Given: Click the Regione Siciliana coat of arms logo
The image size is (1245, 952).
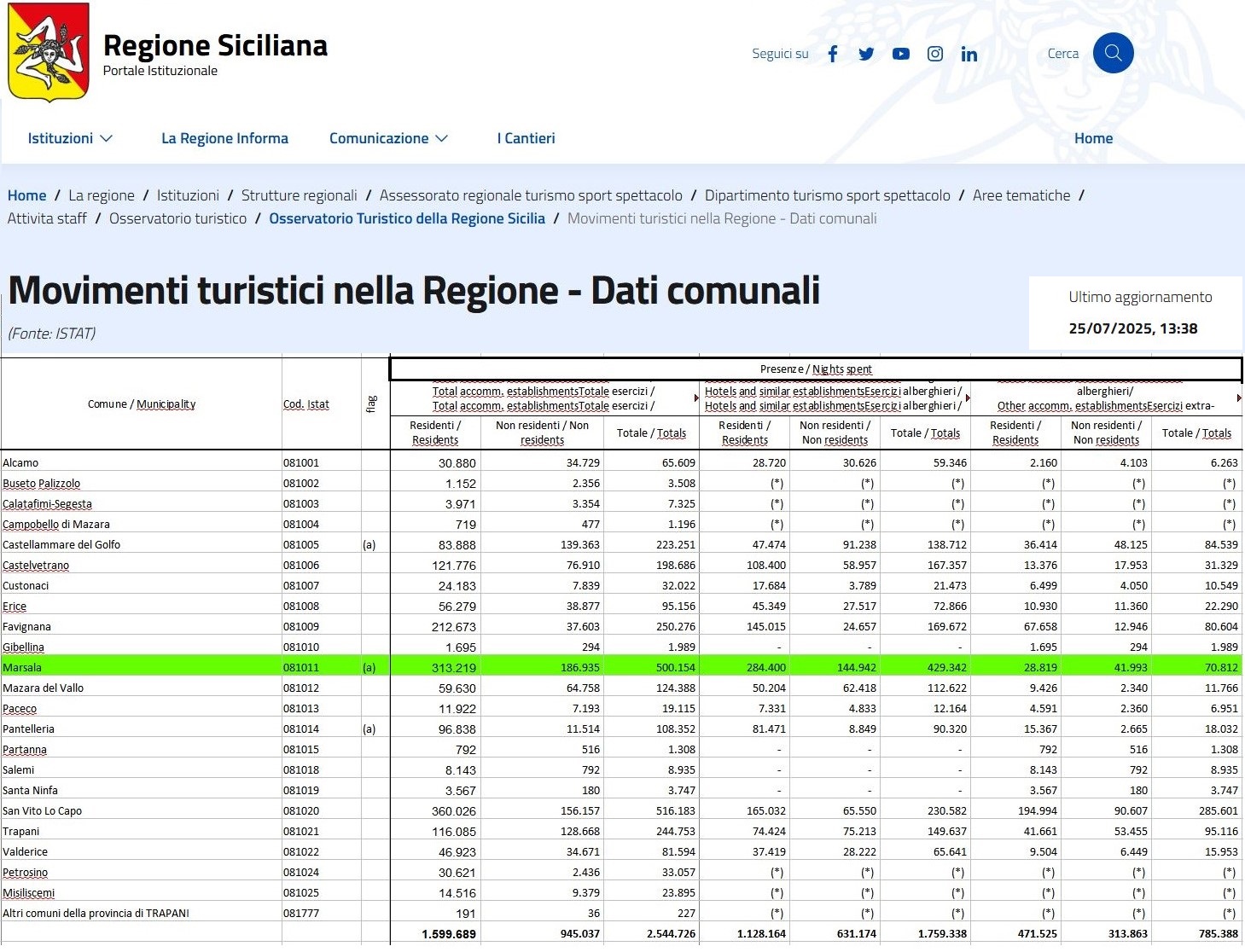Looking at the screenshot, I should click(x=49, y=52).
